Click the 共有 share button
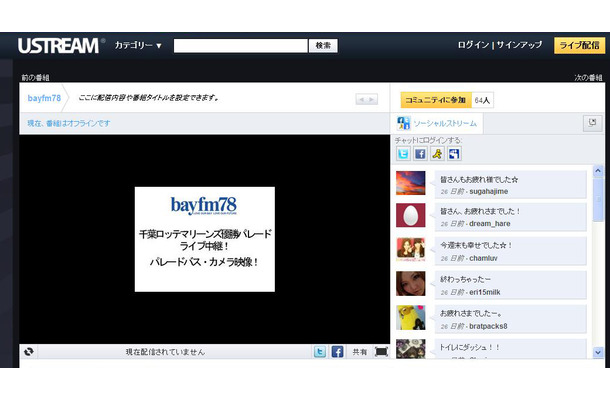 [360, 352]
